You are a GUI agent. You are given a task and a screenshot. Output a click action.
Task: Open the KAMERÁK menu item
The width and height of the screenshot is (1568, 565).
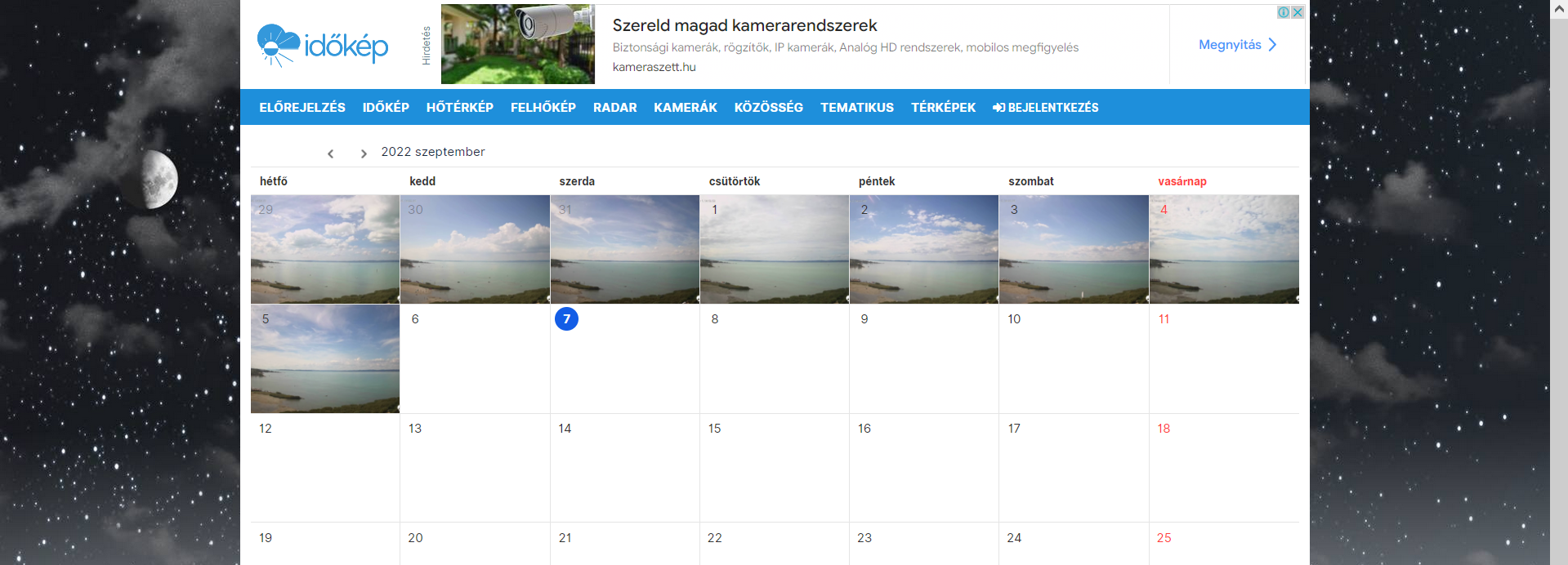tap(686, 108)
